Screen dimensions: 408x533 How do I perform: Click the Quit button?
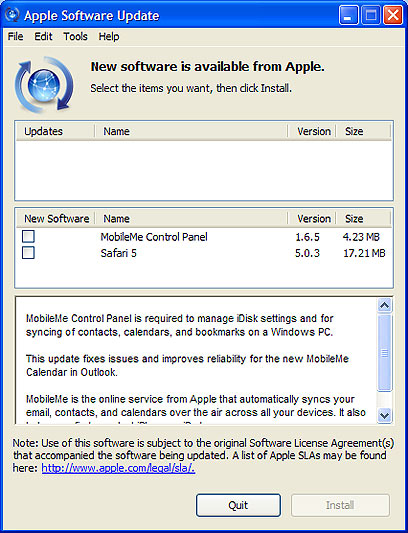point(238,505)
